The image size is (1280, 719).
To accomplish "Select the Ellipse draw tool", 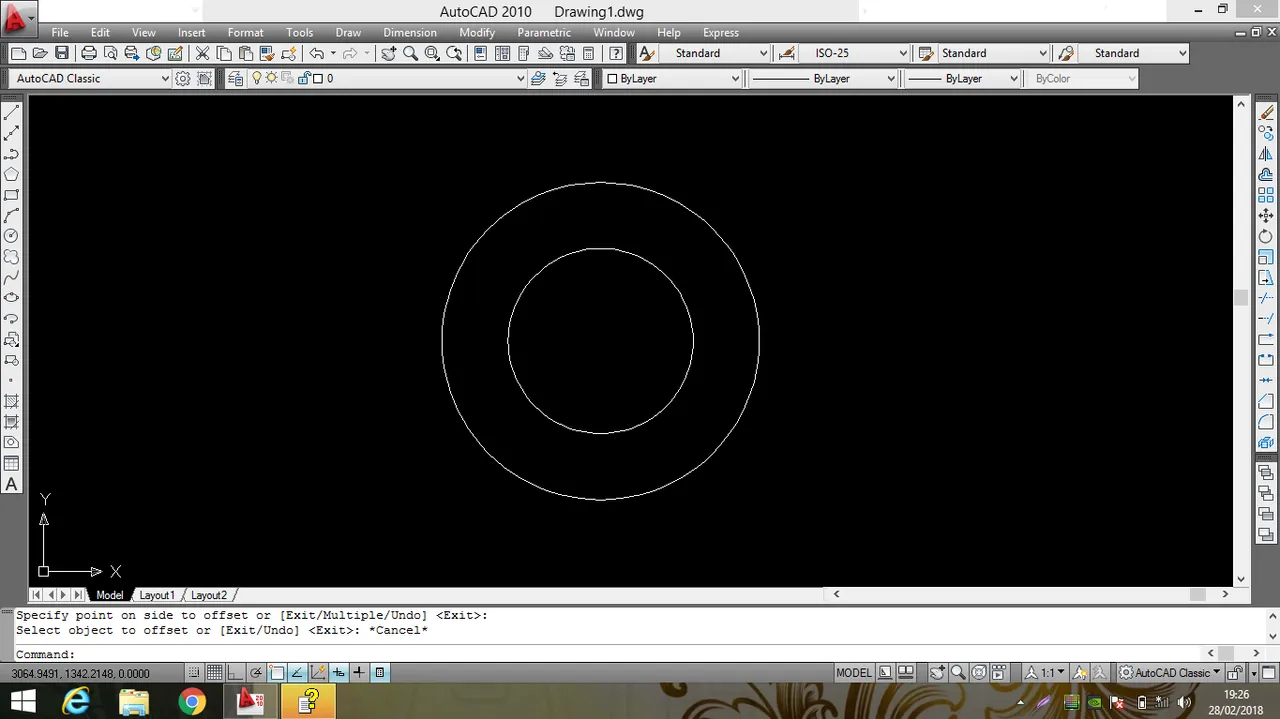I will coord(12,298).
